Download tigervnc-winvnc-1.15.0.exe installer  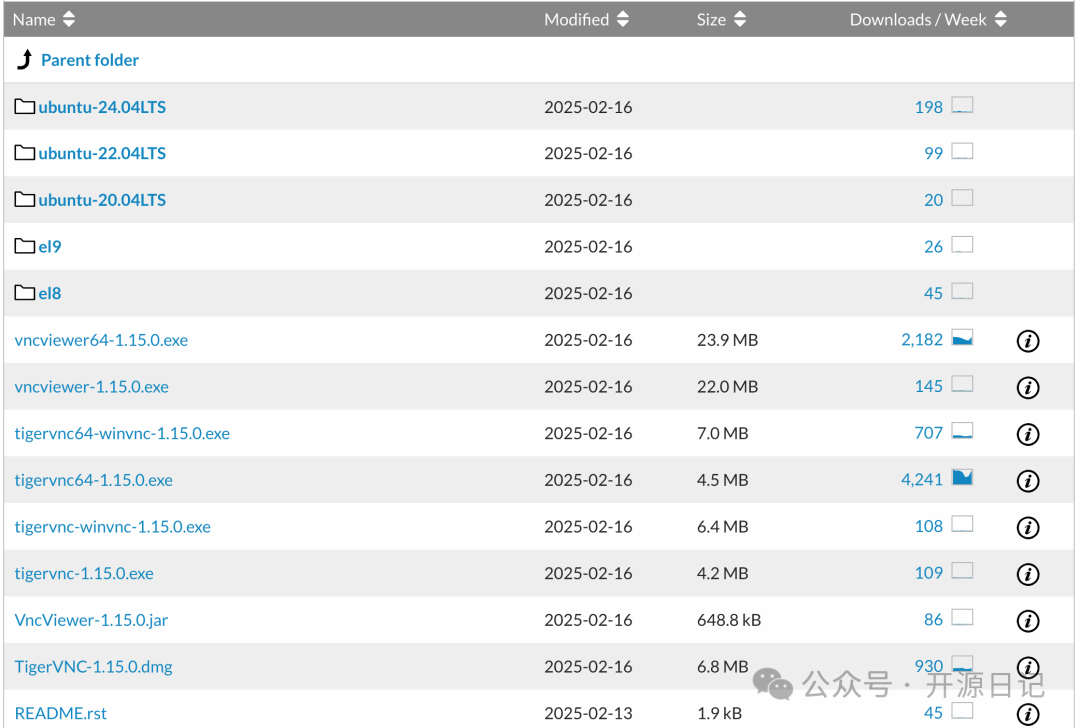pos(113,527)
